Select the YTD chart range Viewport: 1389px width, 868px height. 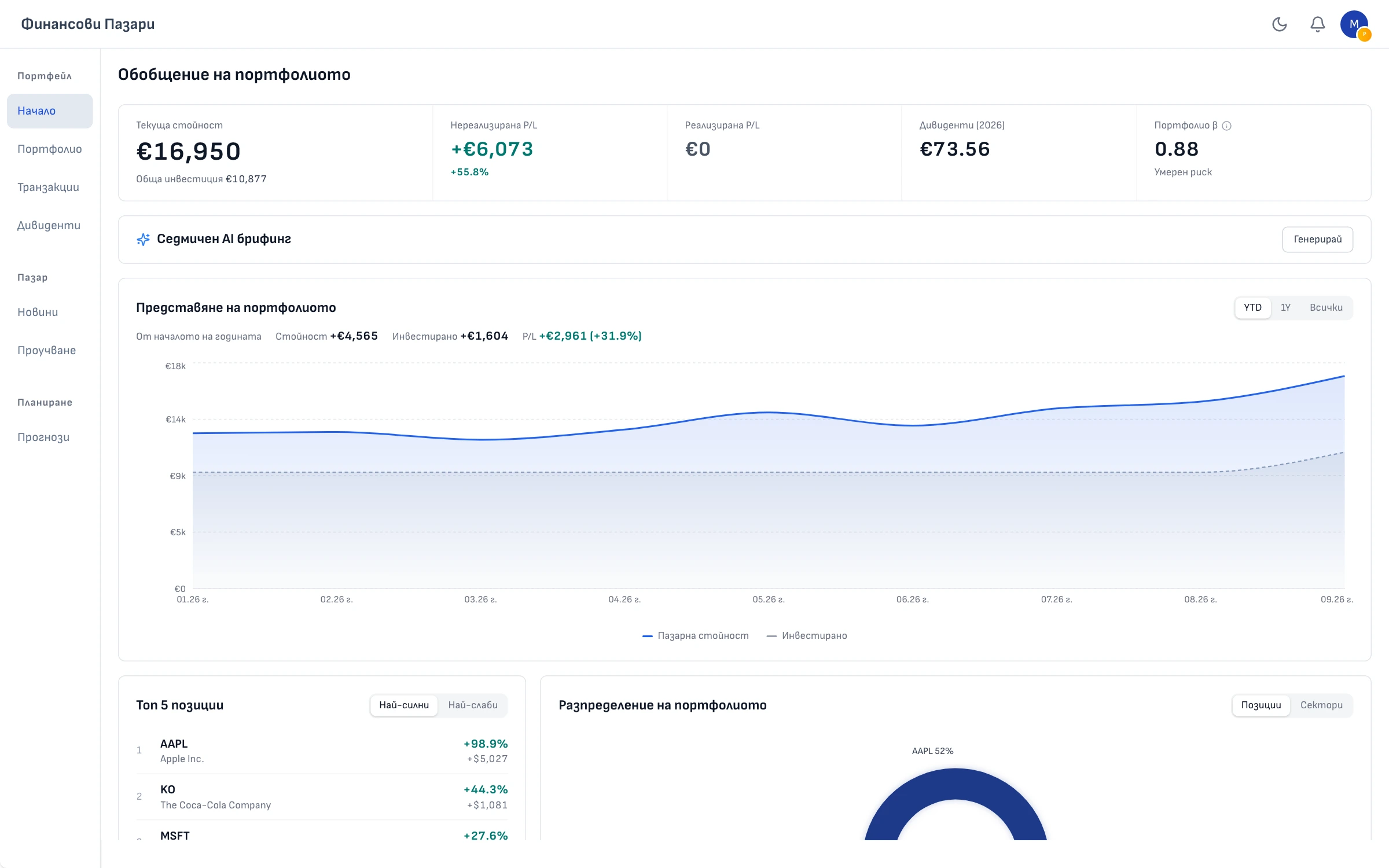[1252, 308]
